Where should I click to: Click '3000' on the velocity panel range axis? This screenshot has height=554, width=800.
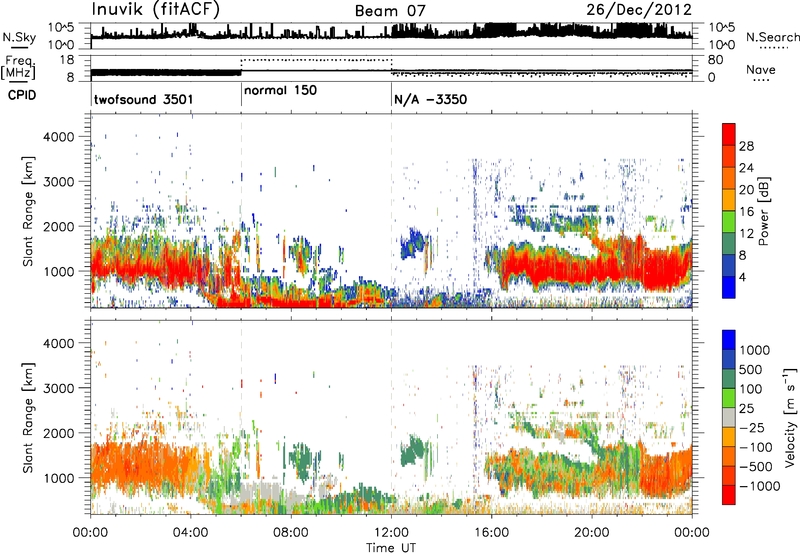pyautogui.click(x=58, y=388)
